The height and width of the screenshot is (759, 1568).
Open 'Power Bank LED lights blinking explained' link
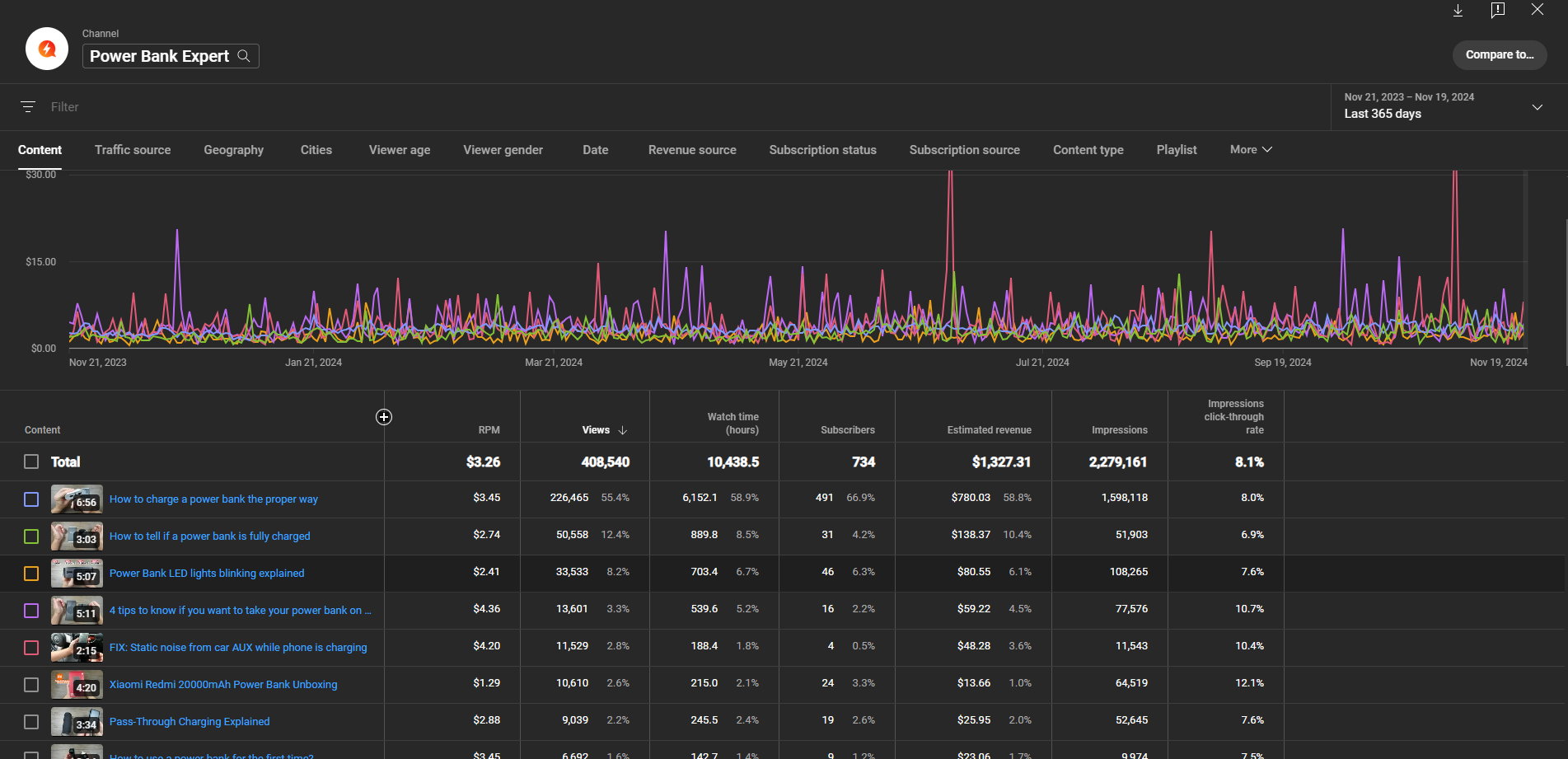click(x=207, y=574)
